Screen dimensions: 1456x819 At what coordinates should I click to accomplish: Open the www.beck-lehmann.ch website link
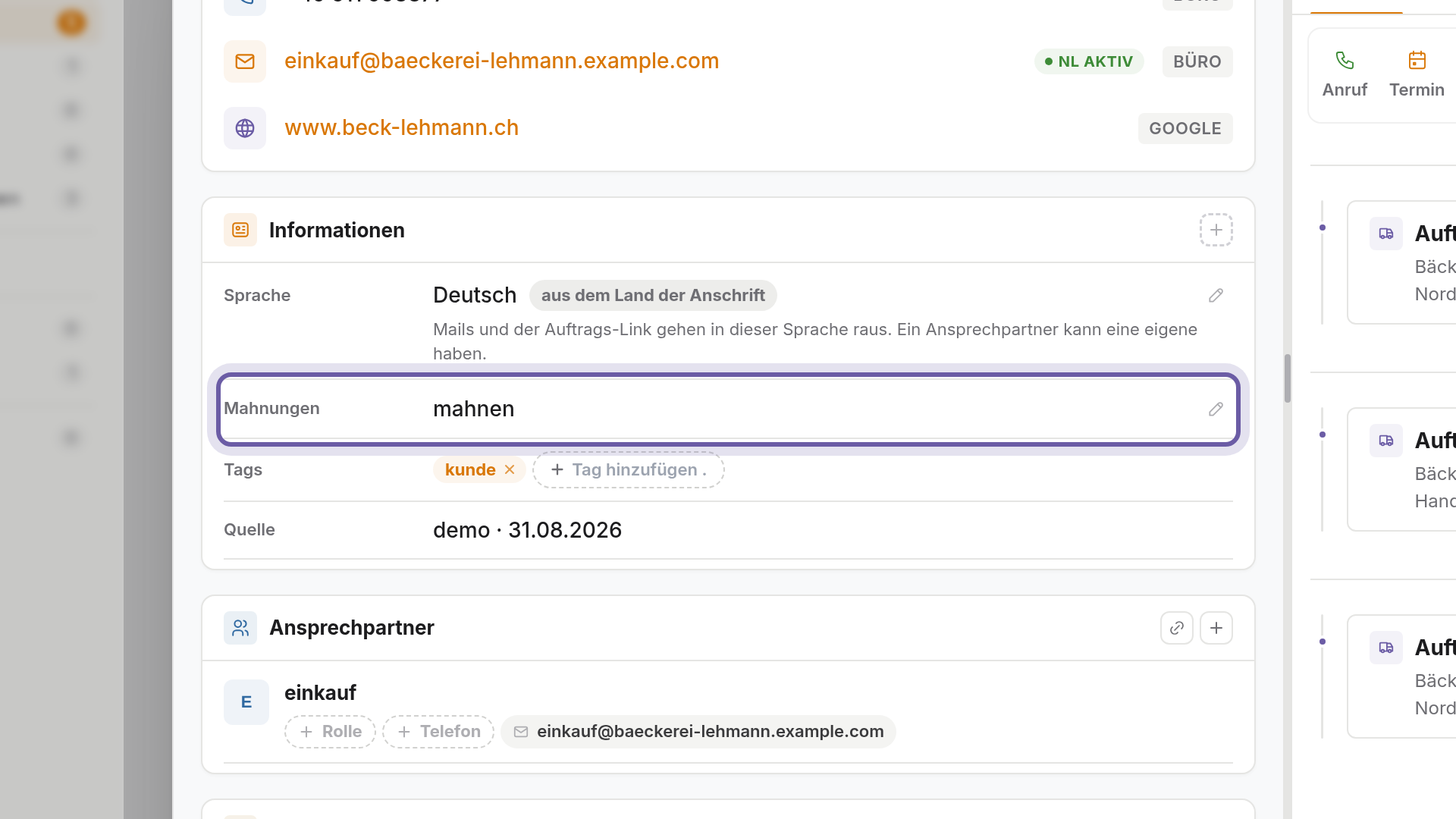[x=401, y=128]
